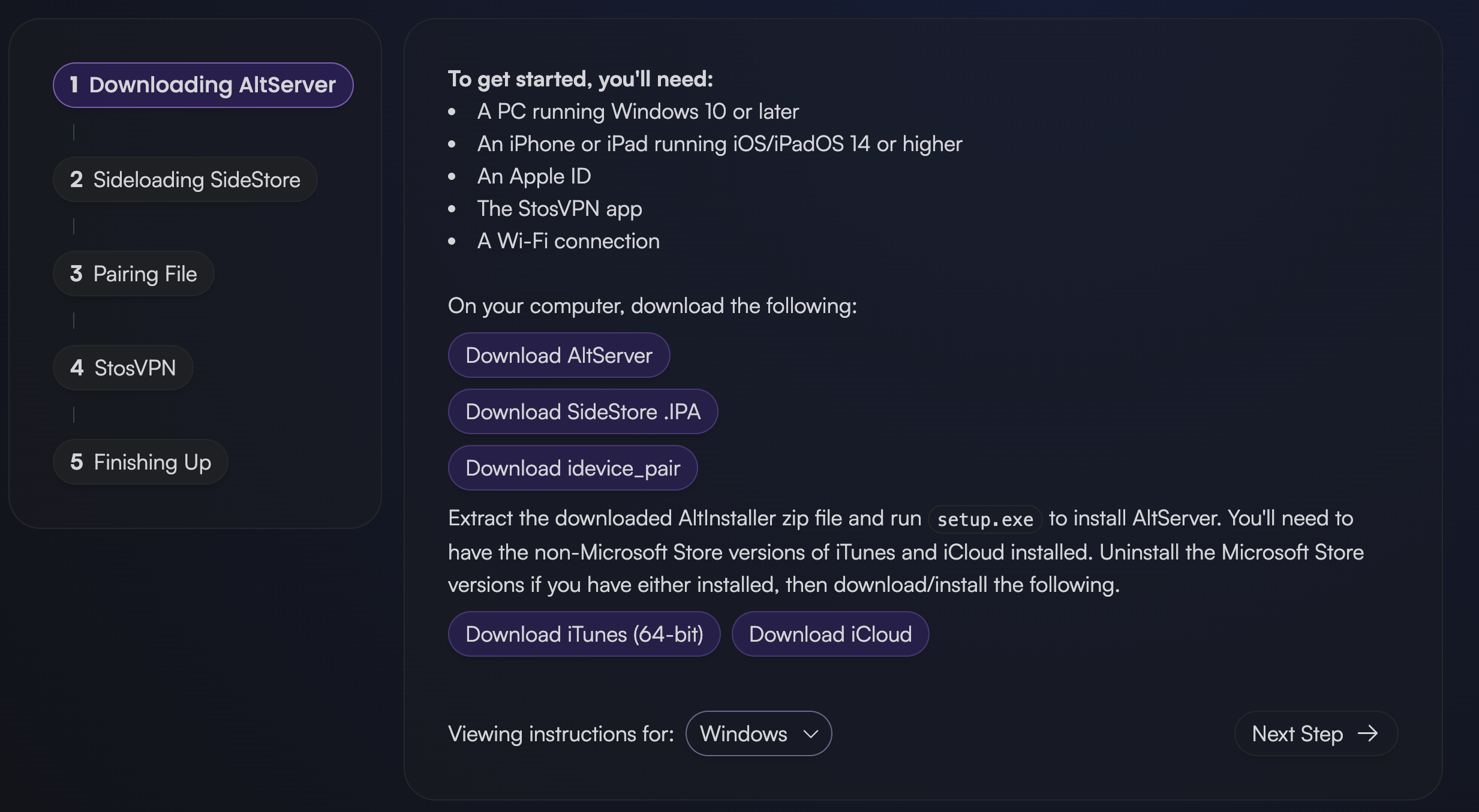1479x812 pixels.
Task: Open the Windows platform selector
Action: pyautogui.click(x=759, y=733)
